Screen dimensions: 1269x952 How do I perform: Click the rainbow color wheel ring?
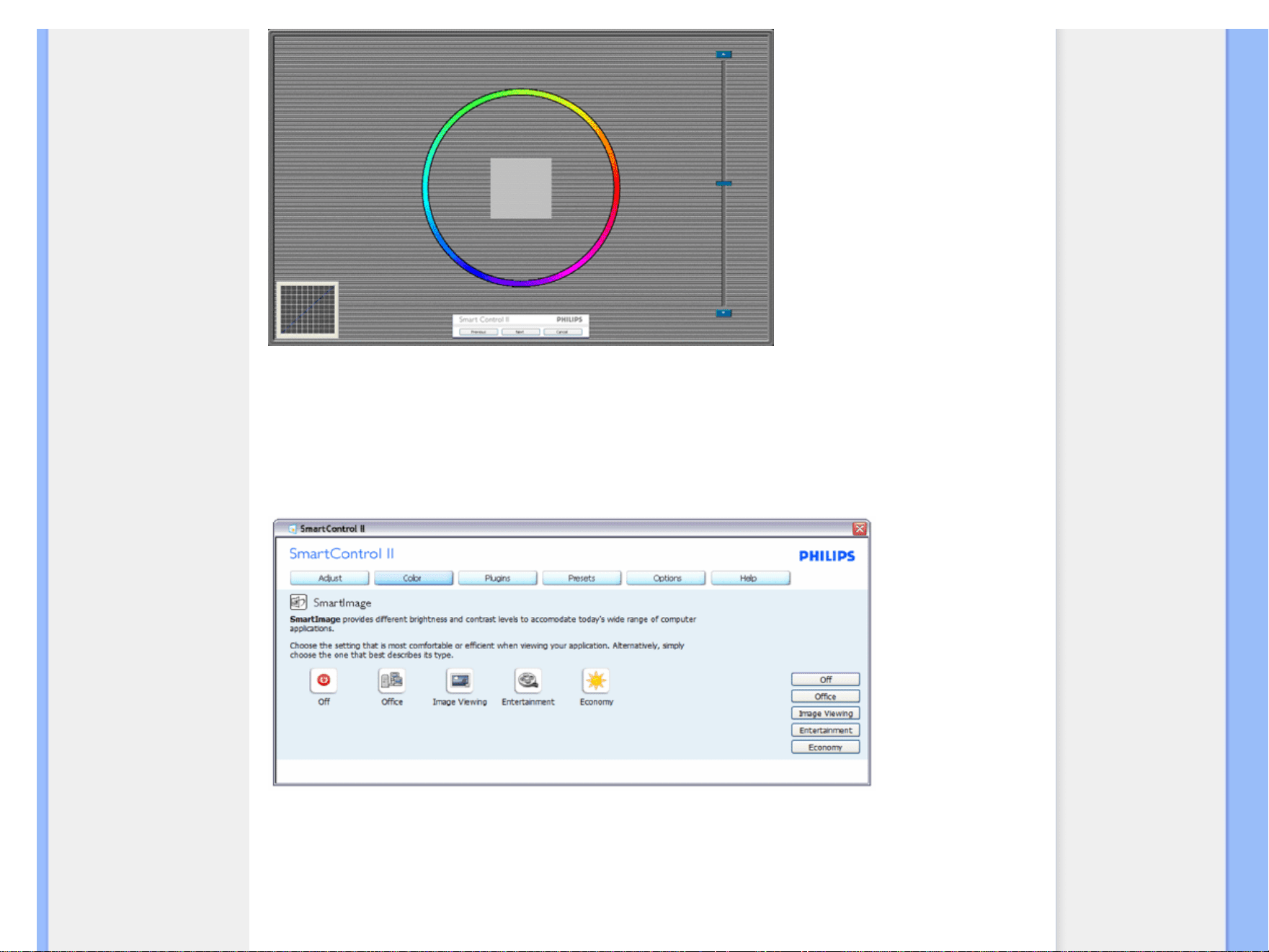(x=521, y=92)
